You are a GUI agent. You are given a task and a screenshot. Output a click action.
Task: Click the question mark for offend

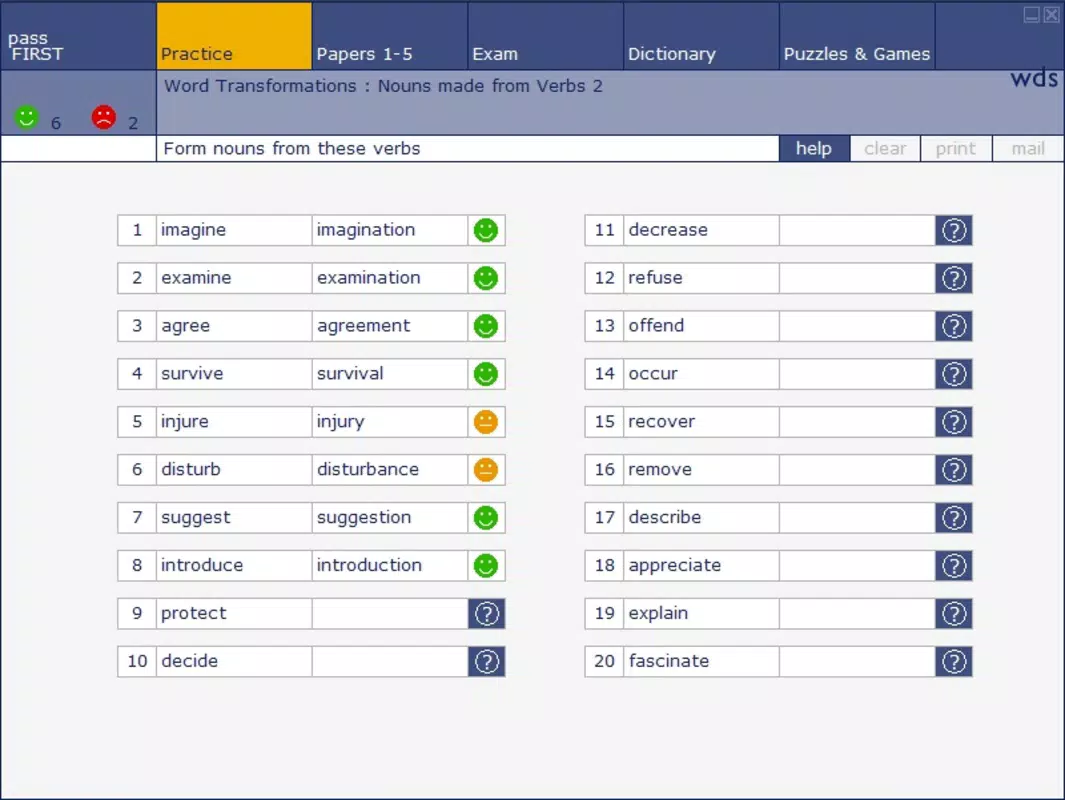pyautogui.click(x=954, y=326)
